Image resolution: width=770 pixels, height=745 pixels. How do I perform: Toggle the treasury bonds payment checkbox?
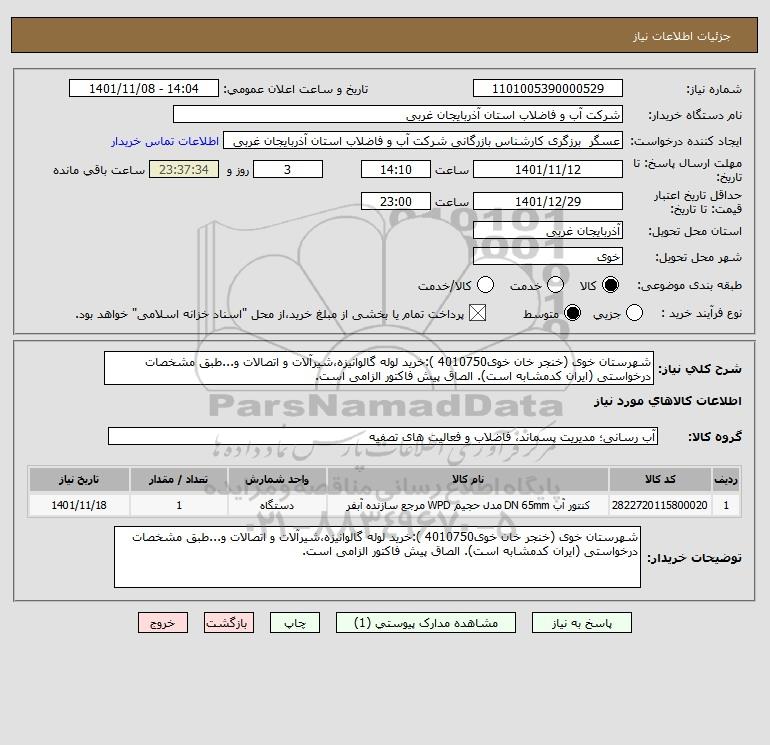coord(477,313)
